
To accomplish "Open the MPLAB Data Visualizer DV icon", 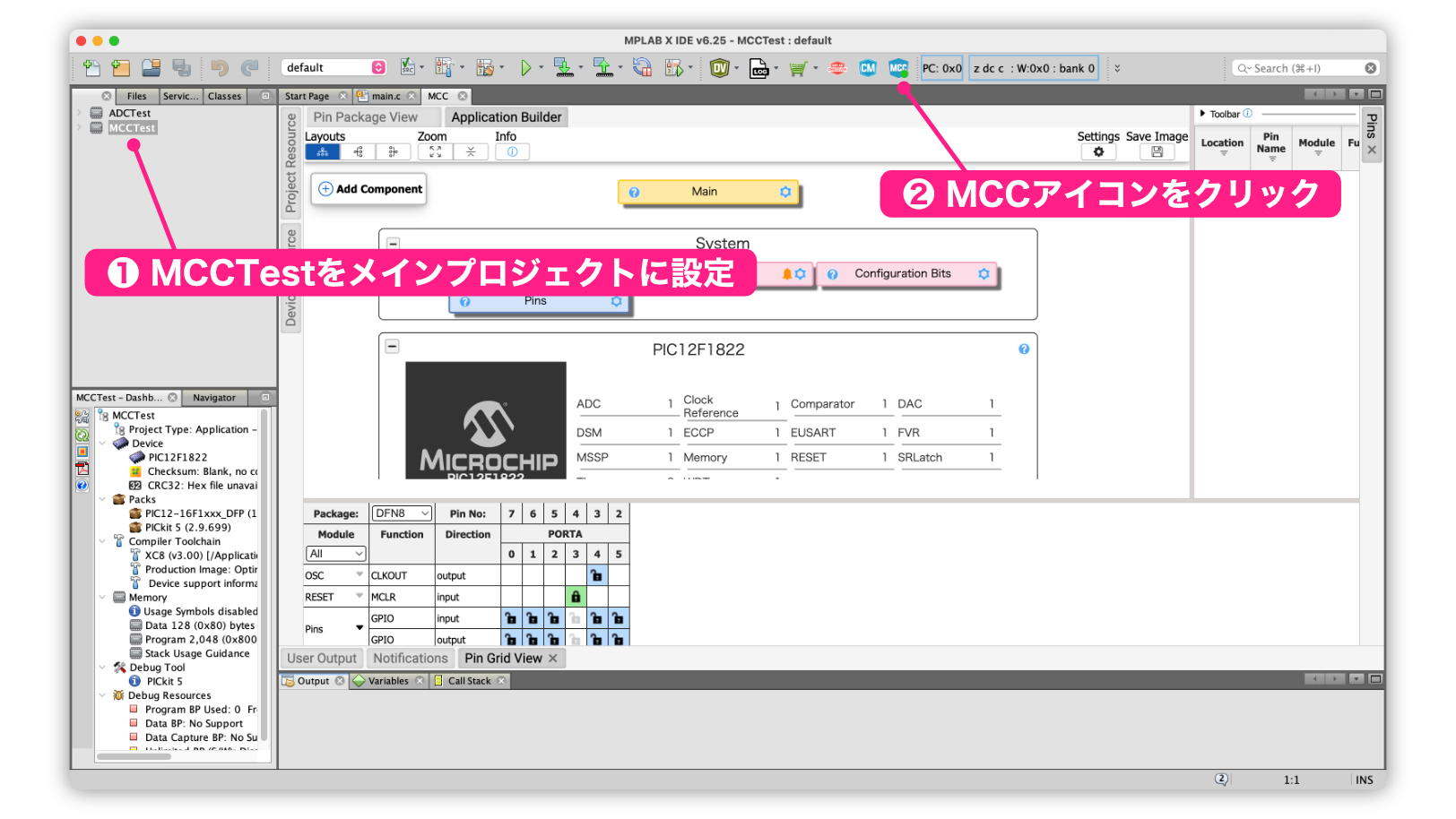I will [719, 68].
